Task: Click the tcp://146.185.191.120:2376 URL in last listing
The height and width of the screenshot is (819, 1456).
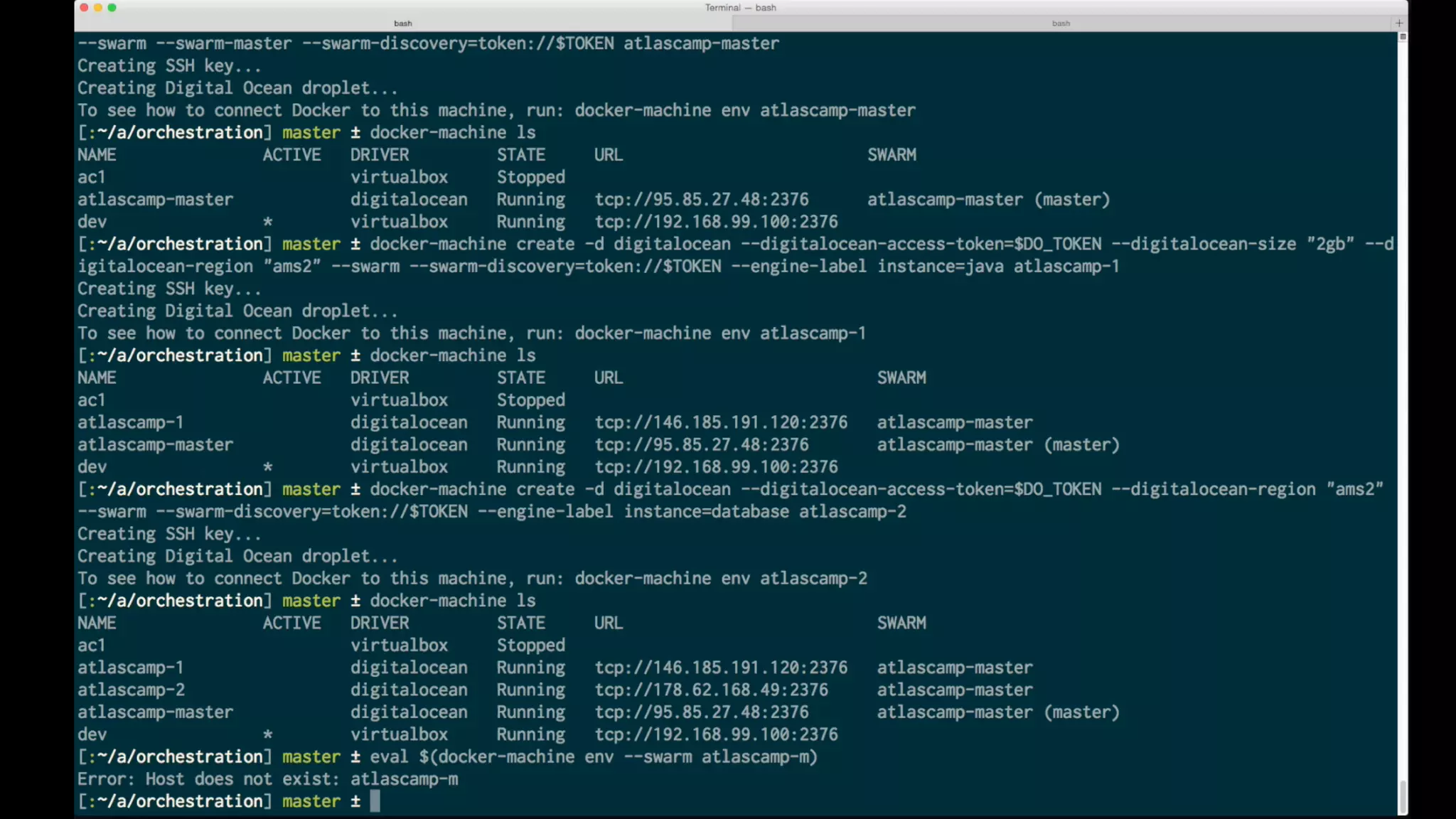Action: (721, 668)
